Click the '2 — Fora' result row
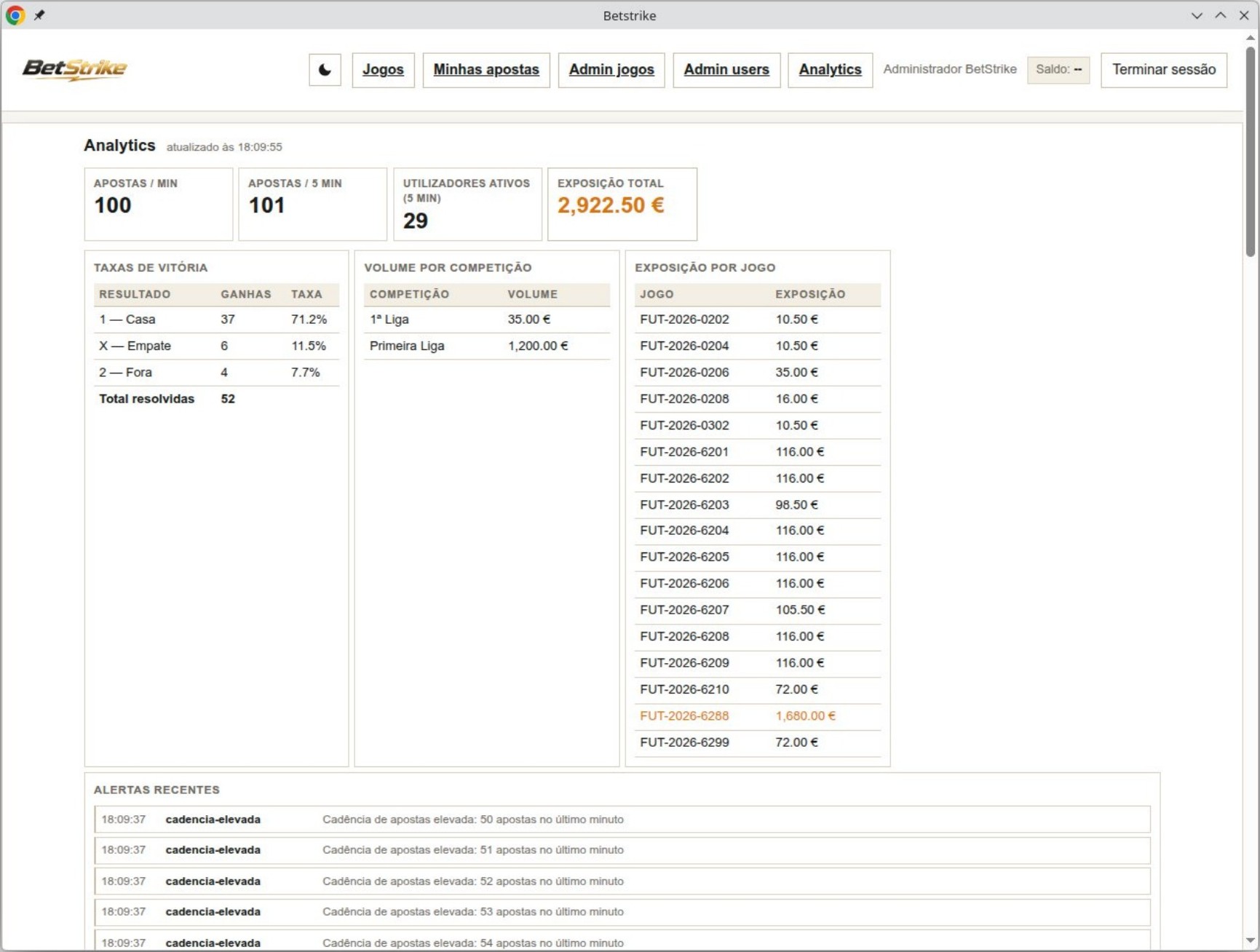Image resolution: width=1260 pixels, height=952 pixels. point(216,372)
